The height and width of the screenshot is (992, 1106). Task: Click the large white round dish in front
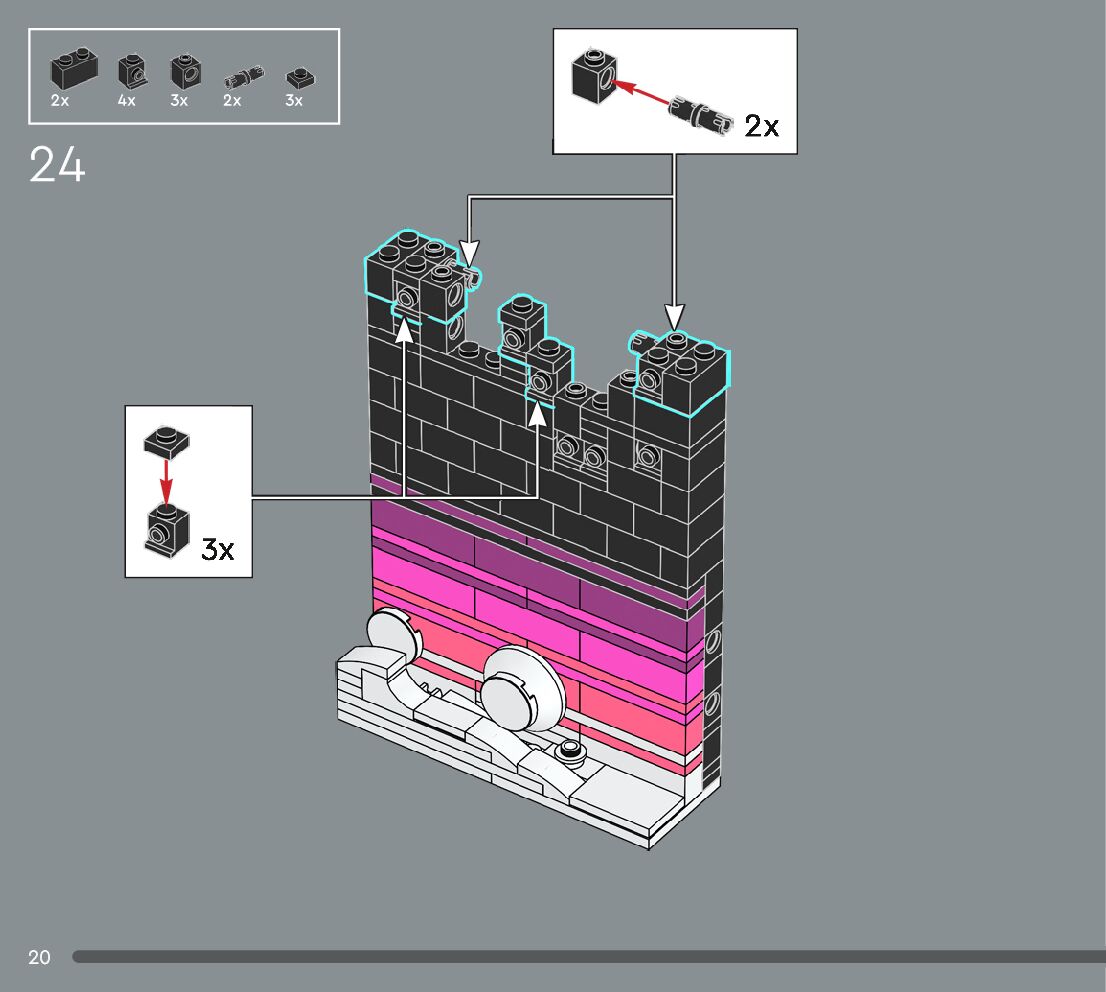[x=522, y=688]
